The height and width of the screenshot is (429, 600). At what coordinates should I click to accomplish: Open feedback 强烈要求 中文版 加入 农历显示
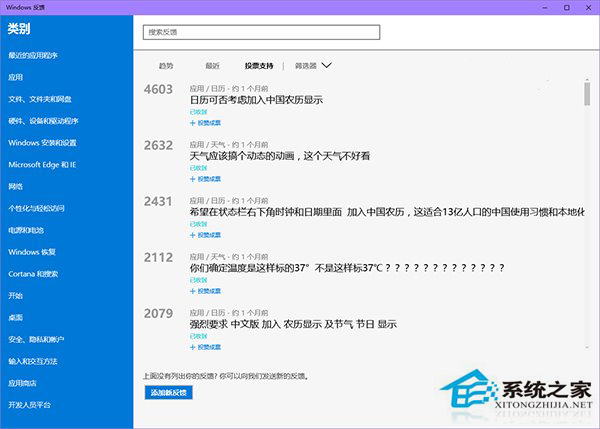click(x=293, y=324)
